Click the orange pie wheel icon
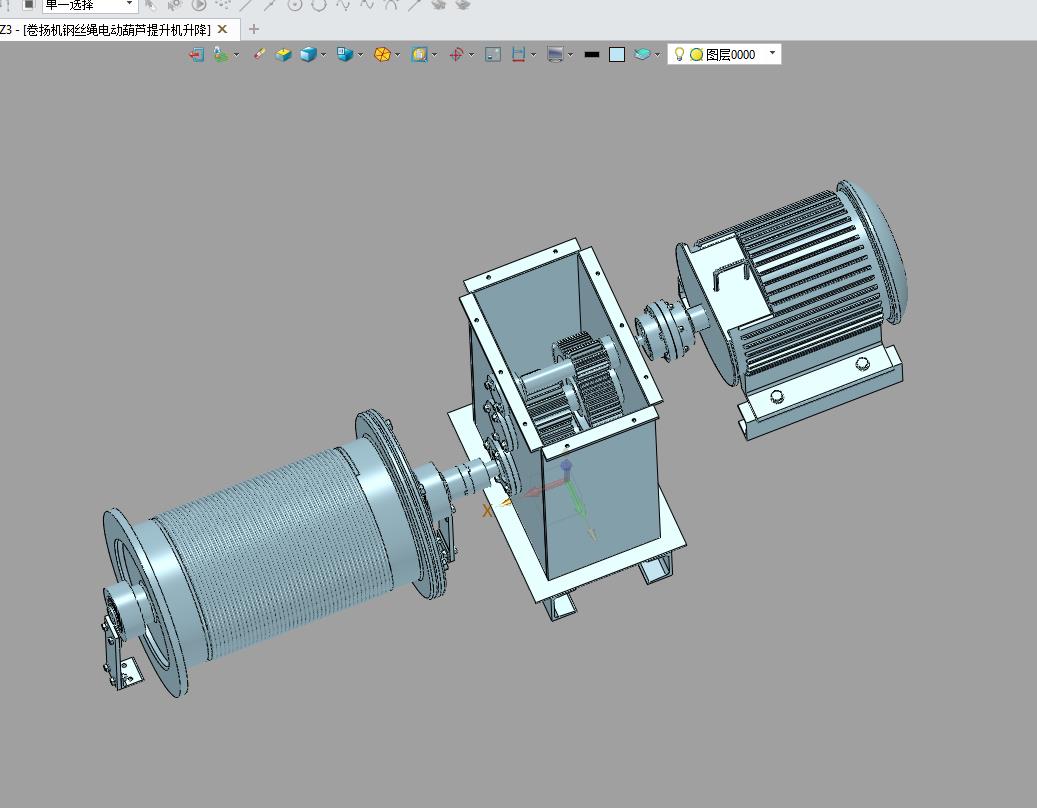1037x808 pixels. click(x=382, y=55)
